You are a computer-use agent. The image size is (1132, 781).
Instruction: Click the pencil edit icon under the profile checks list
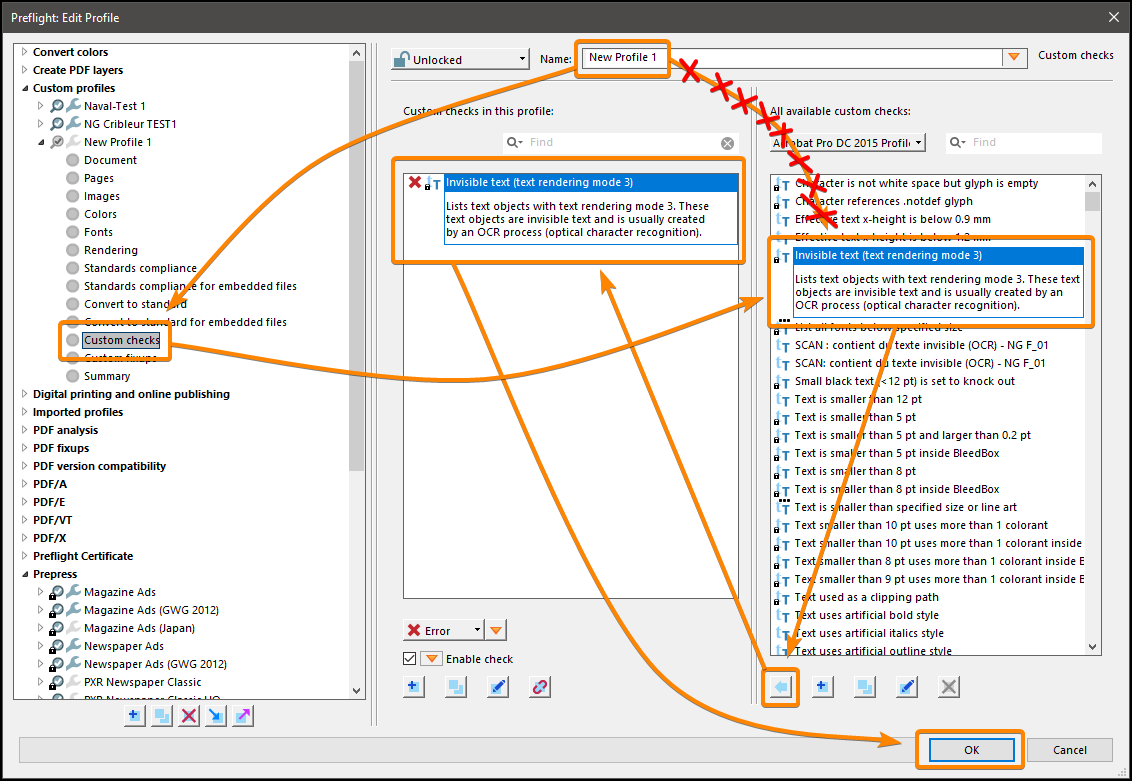497,687
